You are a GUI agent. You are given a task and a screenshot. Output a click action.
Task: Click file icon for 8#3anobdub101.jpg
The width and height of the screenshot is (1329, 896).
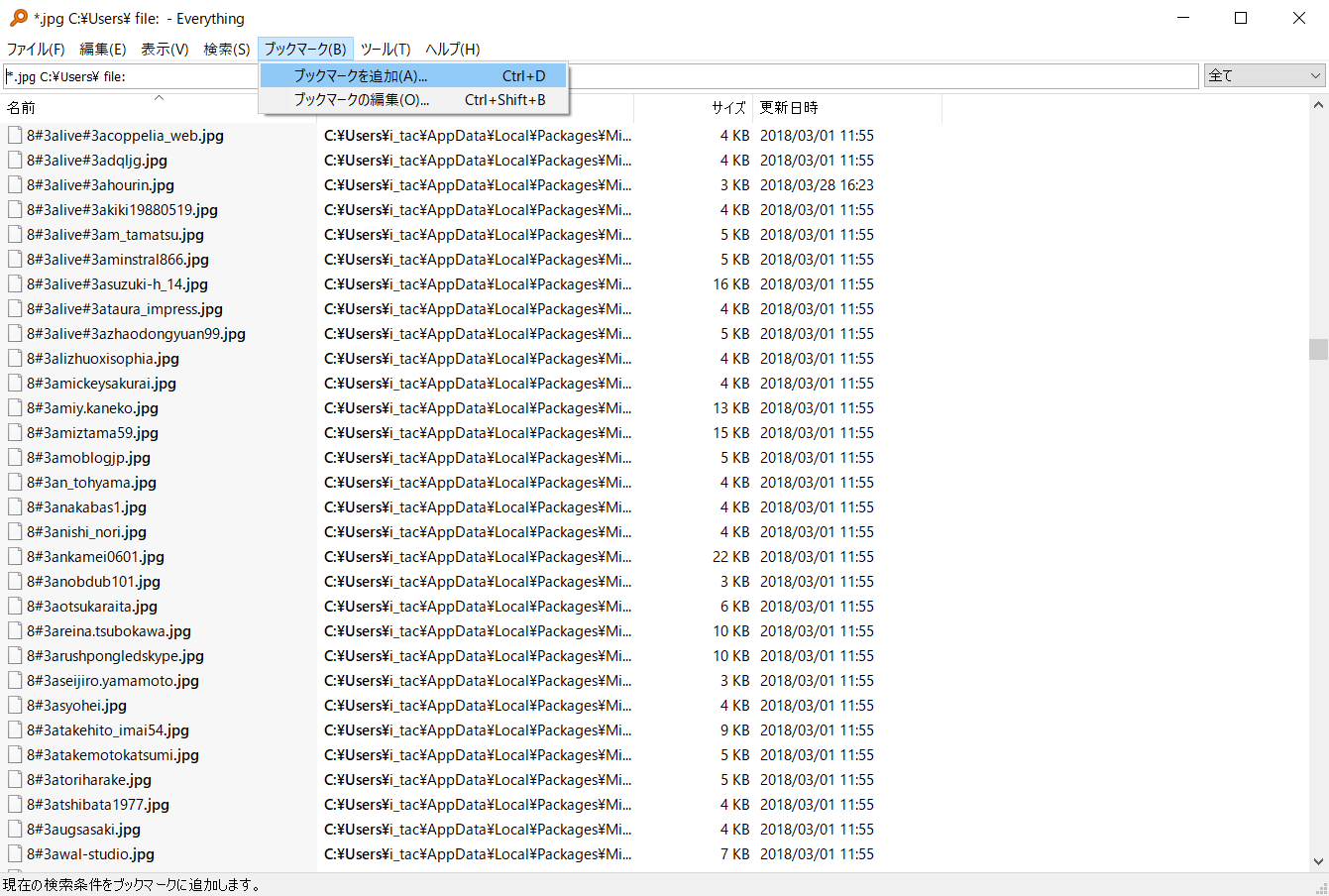click(x=15, y=582)
